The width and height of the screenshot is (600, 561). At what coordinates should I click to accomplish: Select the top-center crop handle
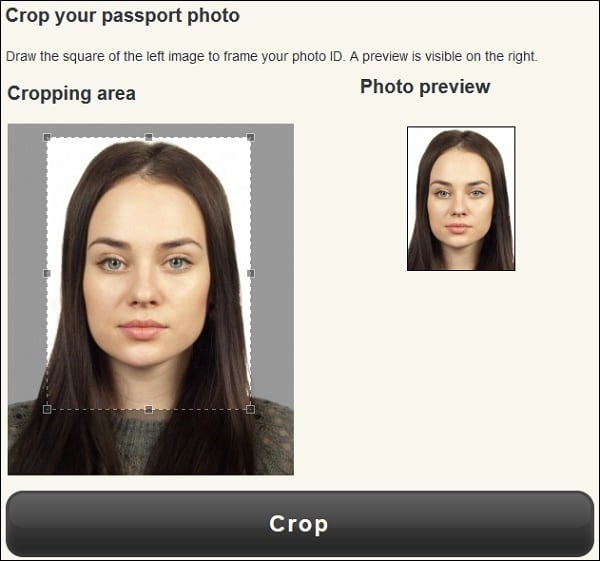(149, 137)
